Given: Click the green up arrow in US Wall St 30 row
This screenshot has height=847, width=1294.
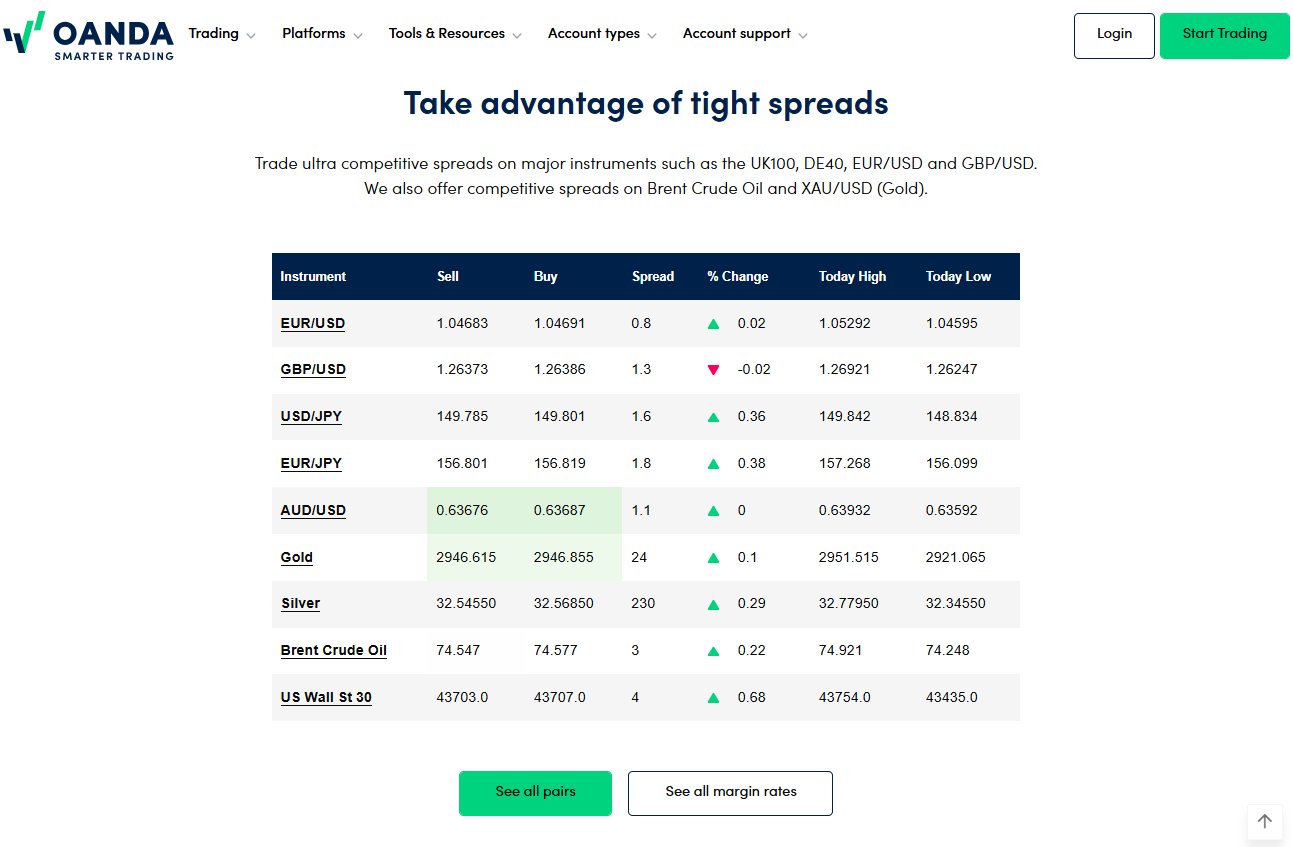Looking at the screenshot, I should (713, 698).
